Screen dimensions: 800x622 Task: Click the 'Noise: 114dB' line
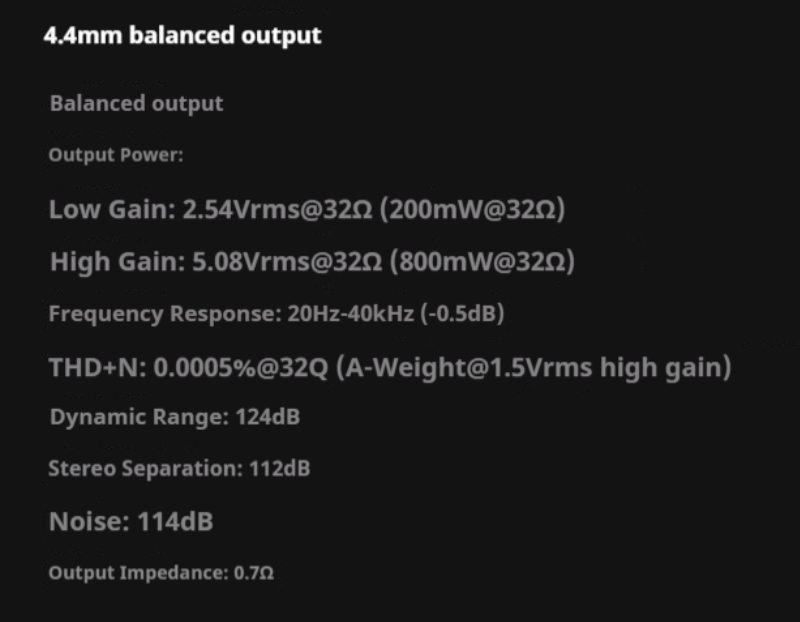[131, 521]
